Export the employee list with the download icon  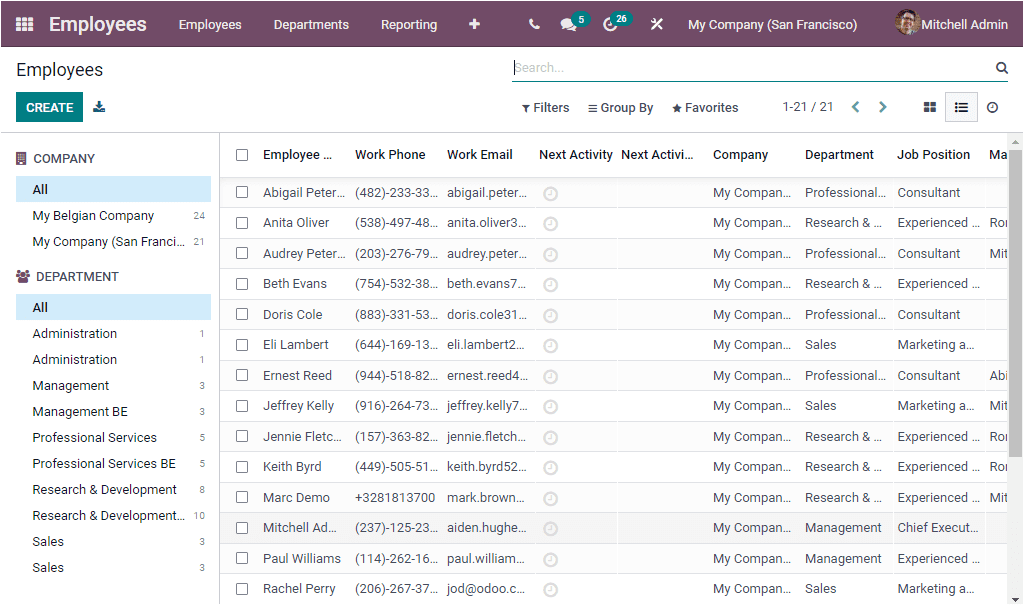click(98, 106)
